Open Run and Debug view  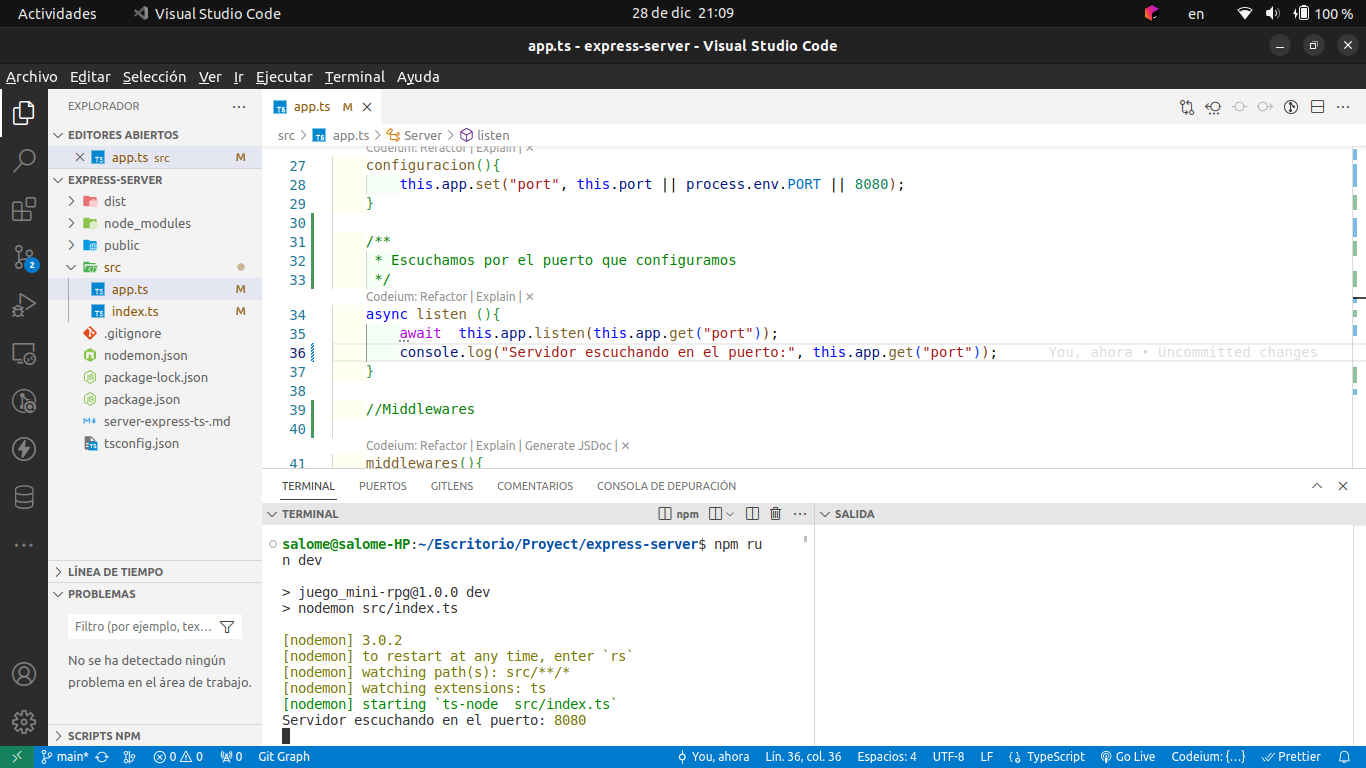(24, 305)
